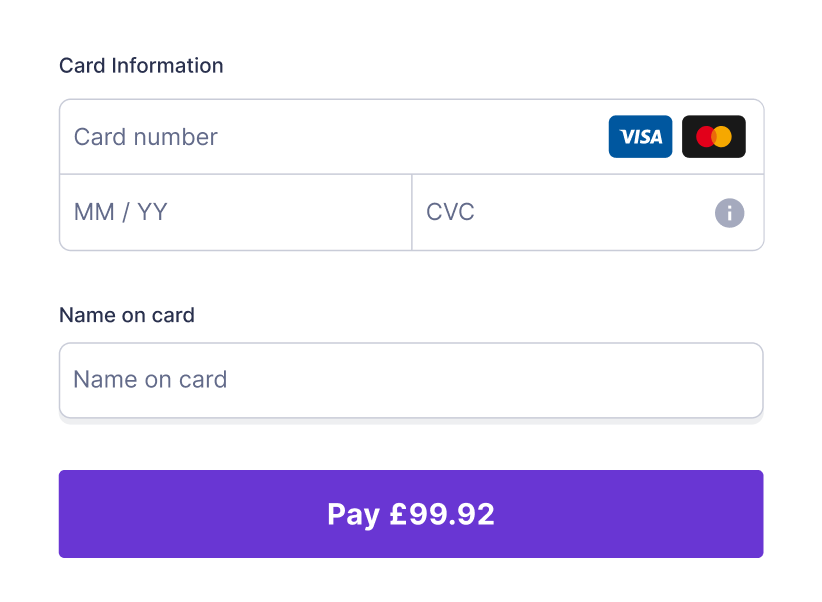Open the CVC info tooltip icon
Viewport: 822px width, 602px height.
tap(729, 213)
